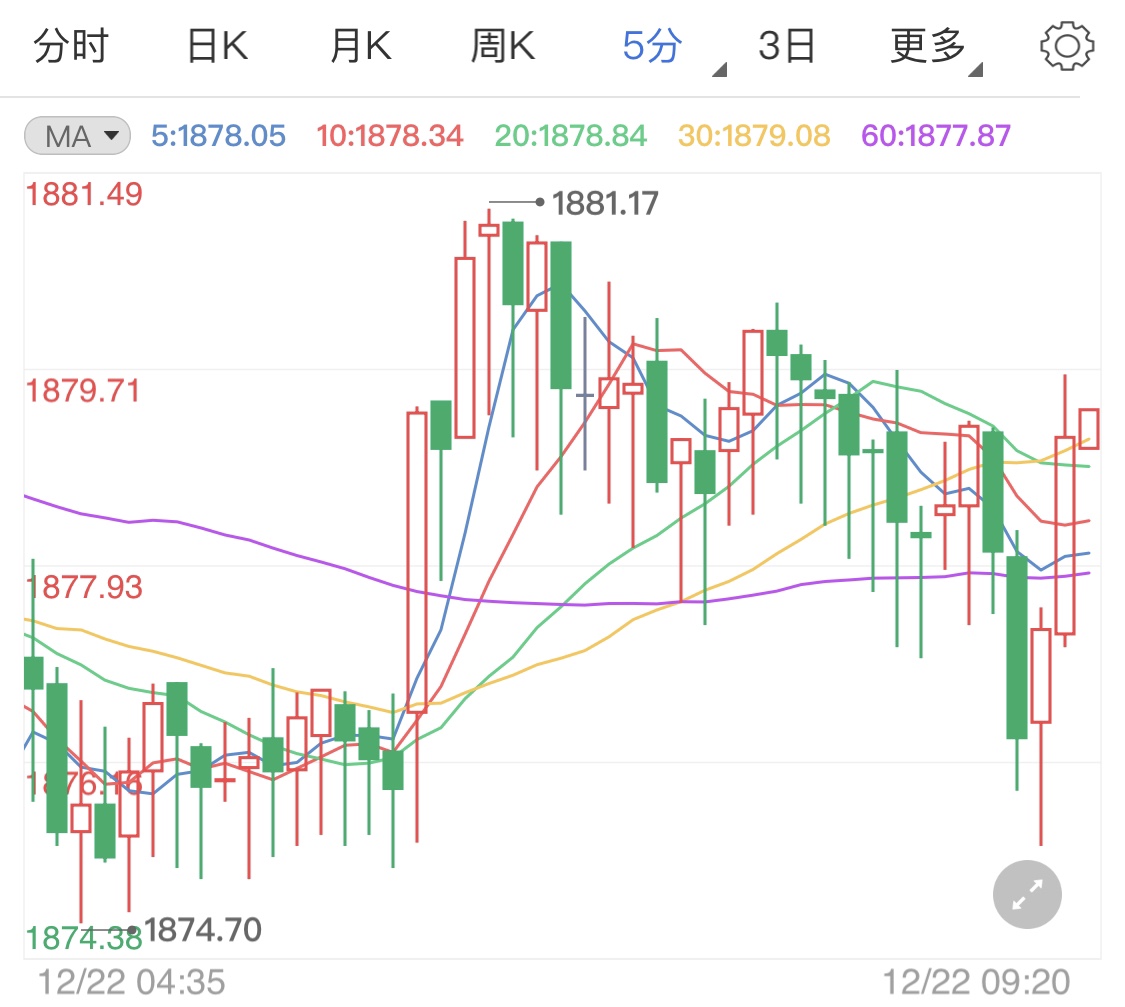This screenshot has height=1007, width=1125.
Task: Tap the fullscreen expand icon
Action: [x=1026, y=894]
